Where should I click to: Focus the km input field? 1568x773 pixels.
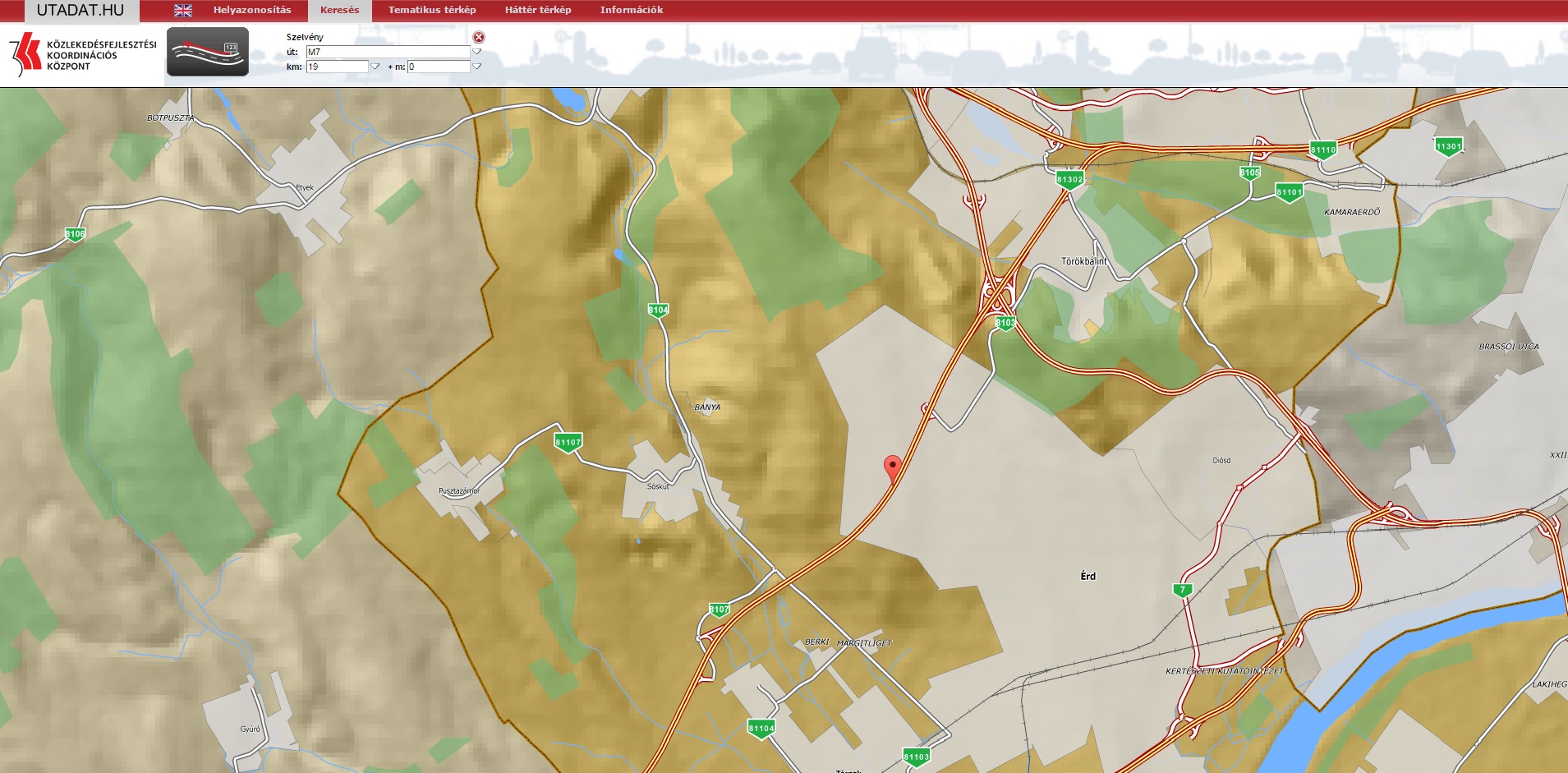click(337, 67)
